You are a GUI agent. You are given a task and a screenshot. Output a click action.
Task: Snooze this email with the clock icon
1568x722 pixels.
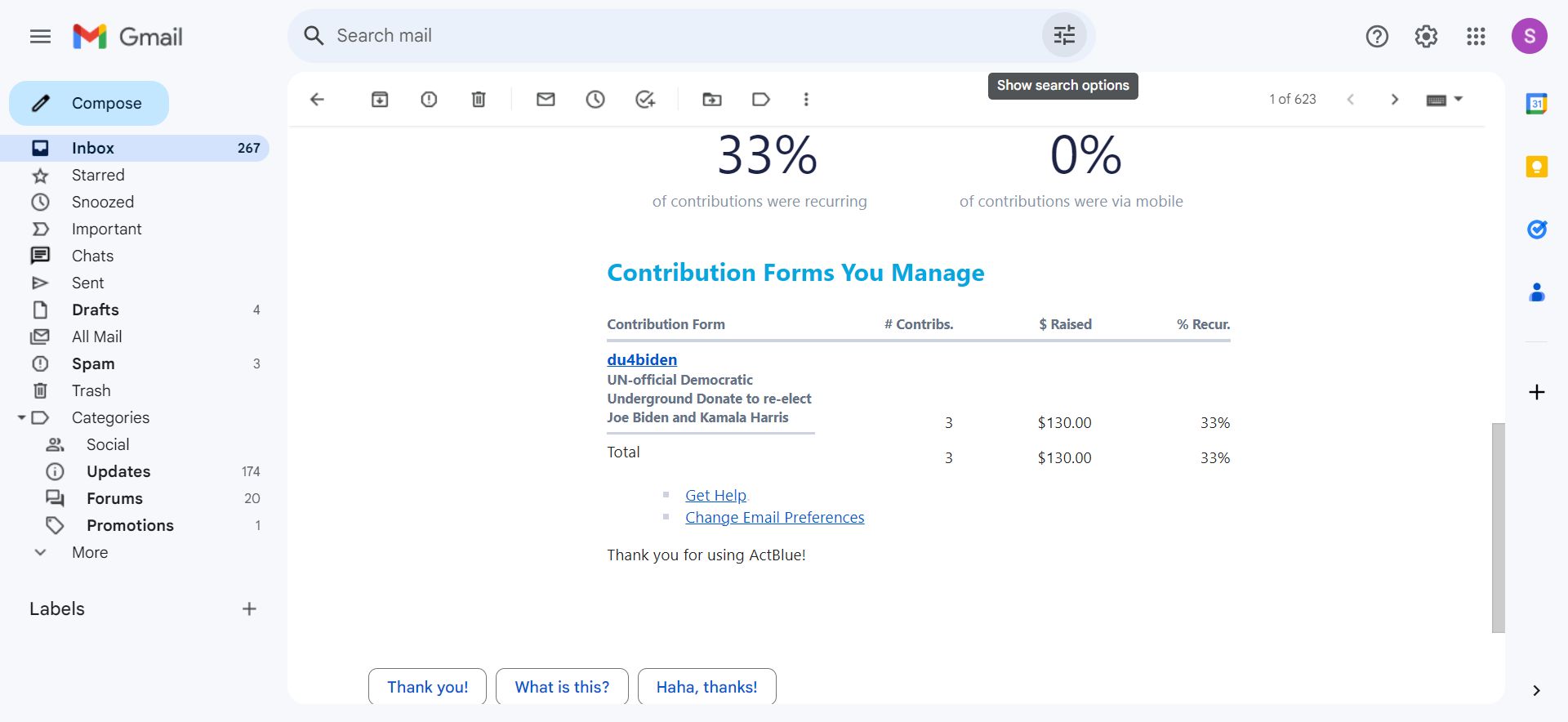coord(595,100)
